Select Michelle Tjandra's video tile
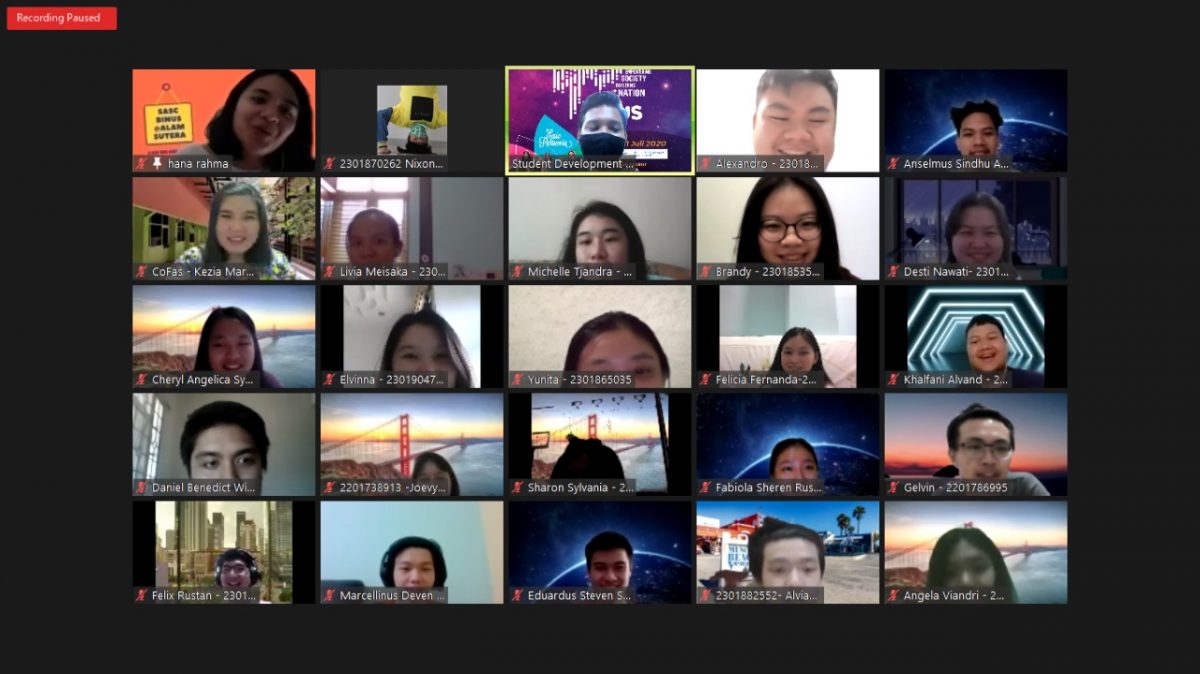Image resolution: width=1200 pixels, height=674 pixels. click(x=600, y=228)
